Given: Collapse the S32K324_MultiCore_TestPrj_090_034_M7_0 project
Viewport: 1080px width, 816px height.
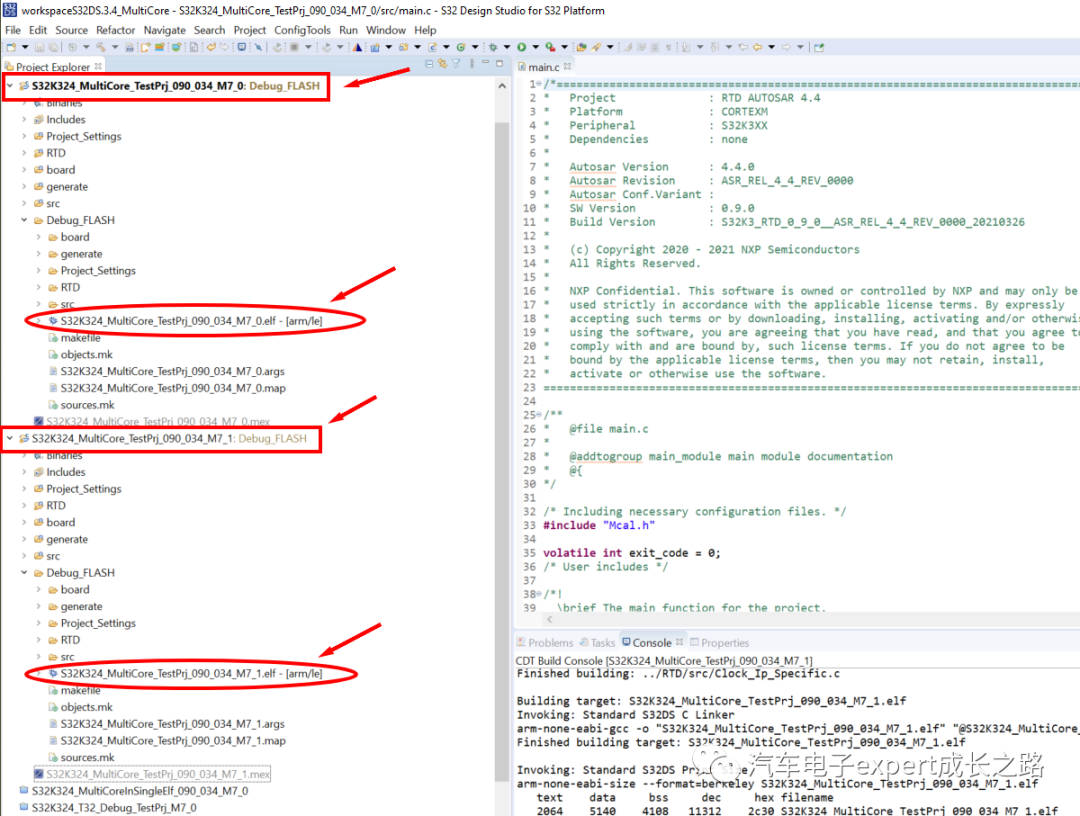Looking at the screenshot, I should 10,86.
